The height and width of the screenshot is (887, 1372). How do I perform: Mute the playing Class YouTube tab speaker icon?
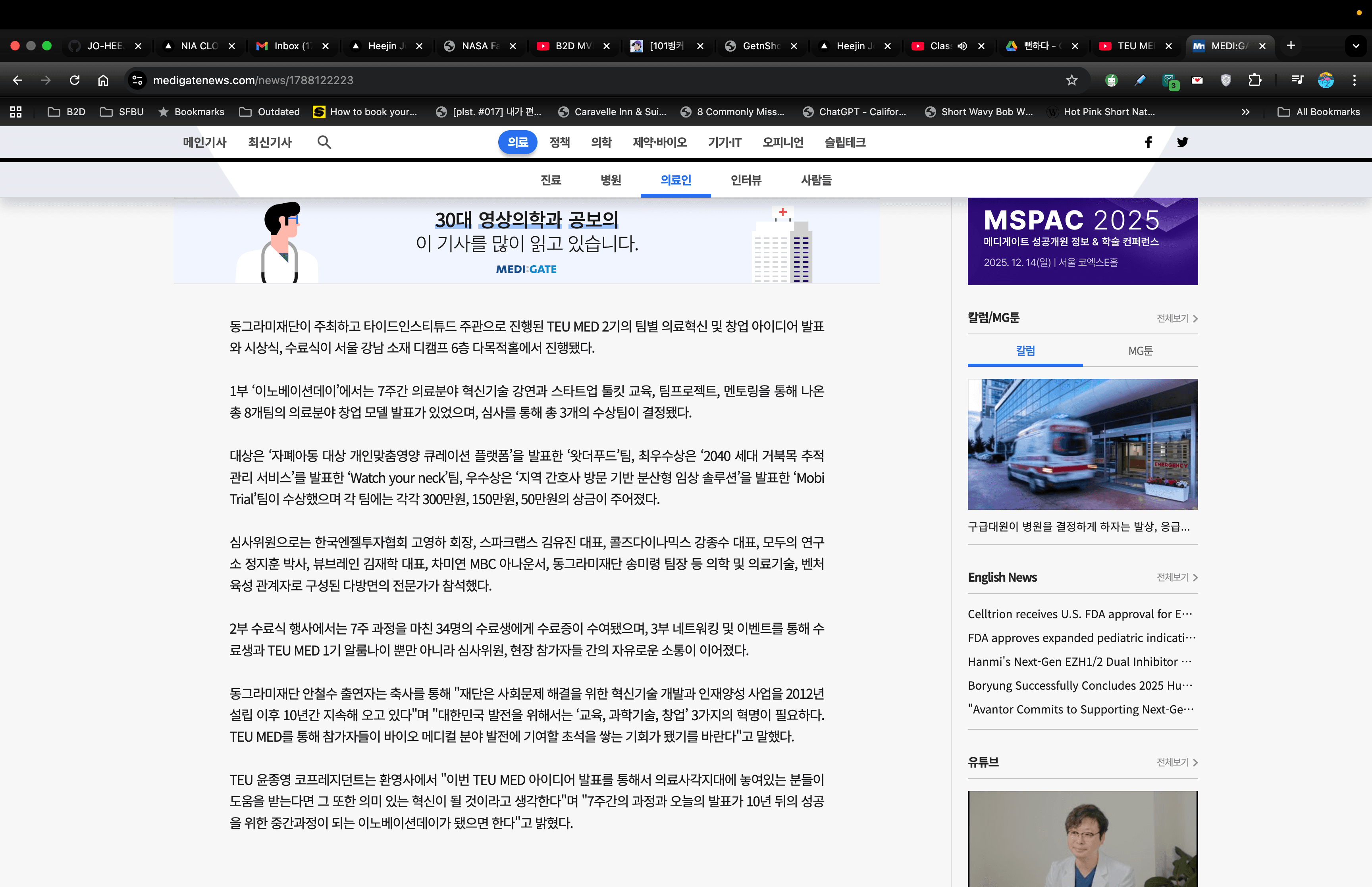(962, 46)
